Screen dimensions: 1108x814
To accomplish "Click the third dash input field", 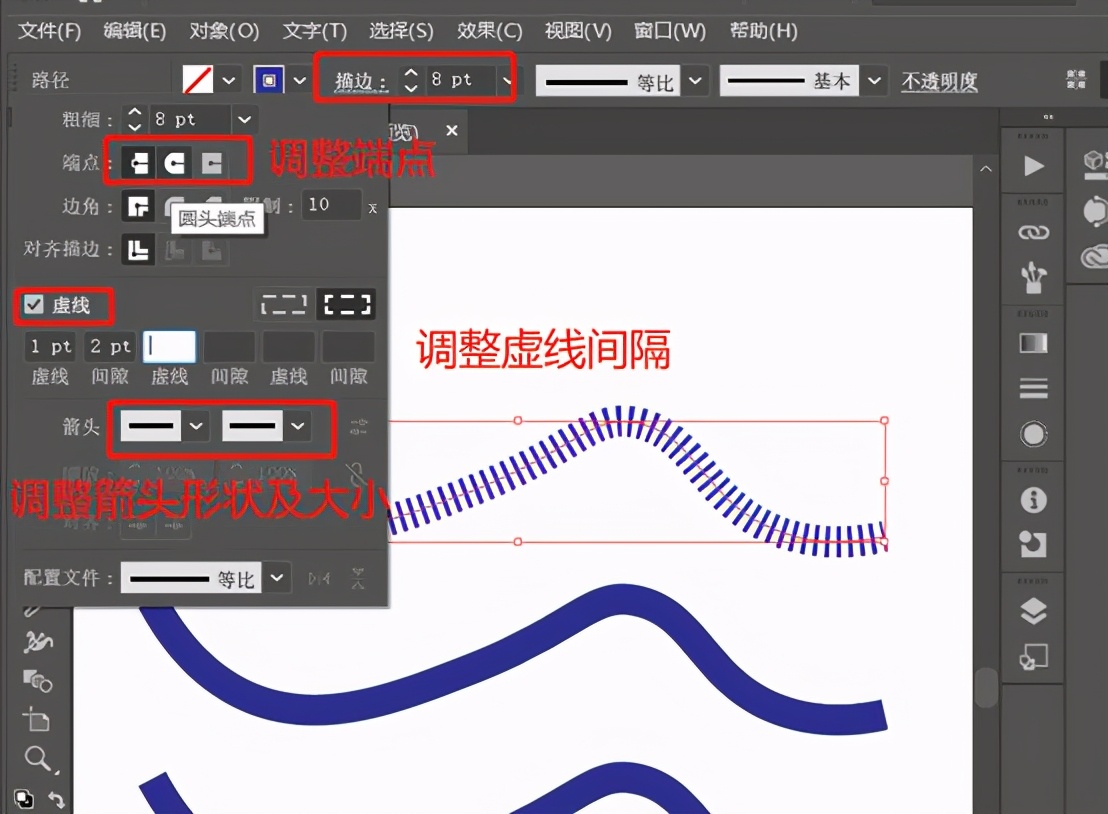I will point(289,346).
